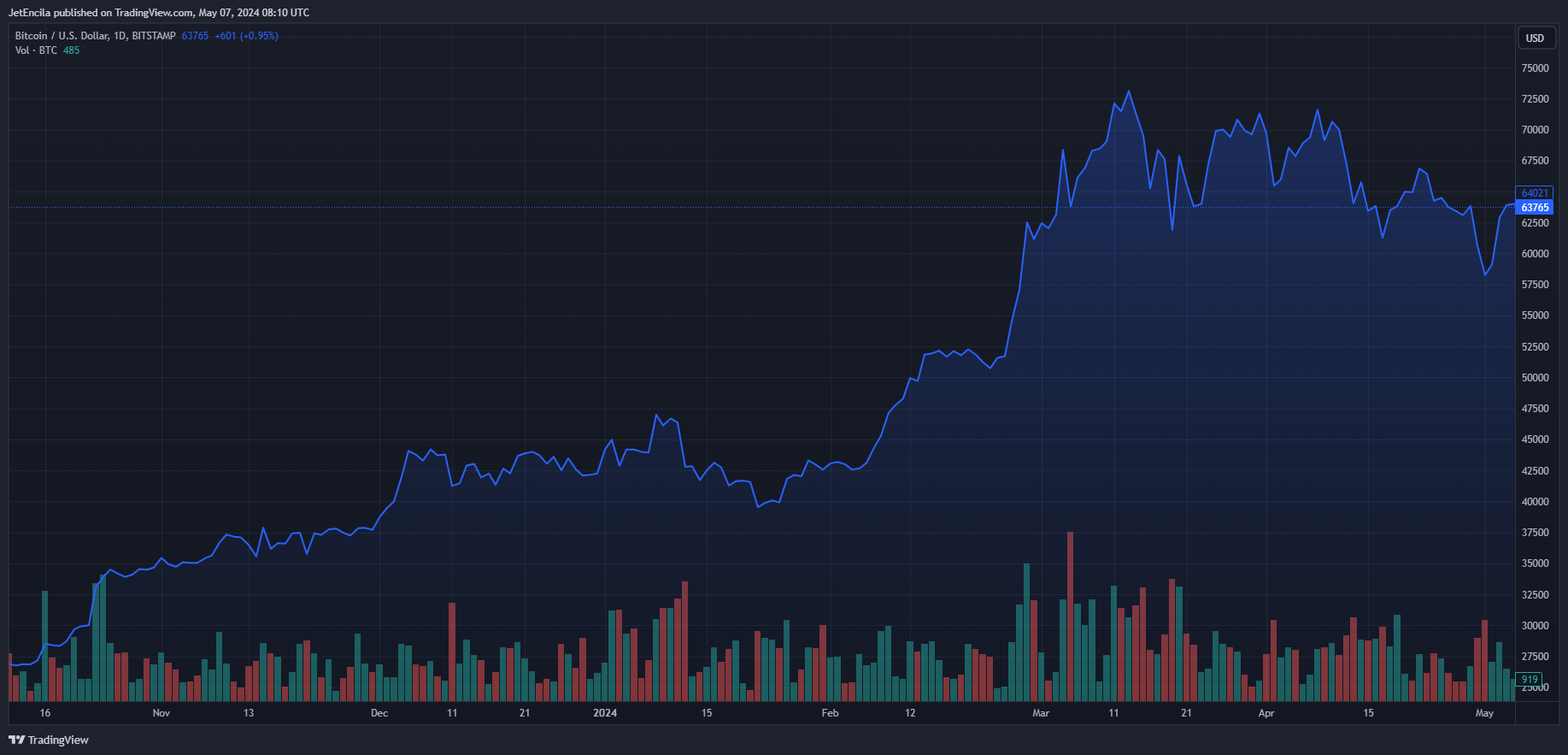Select the Nov date on time axis
The image size is (1568, 755).
tap(161, 713)
